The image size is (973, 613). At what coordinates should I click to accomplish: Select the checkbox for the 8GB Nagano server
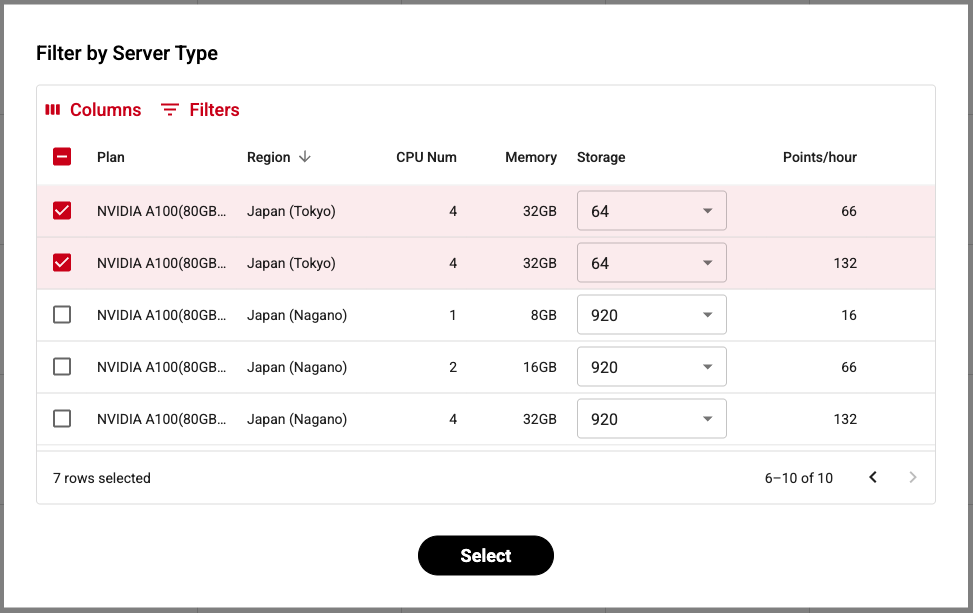62,314
